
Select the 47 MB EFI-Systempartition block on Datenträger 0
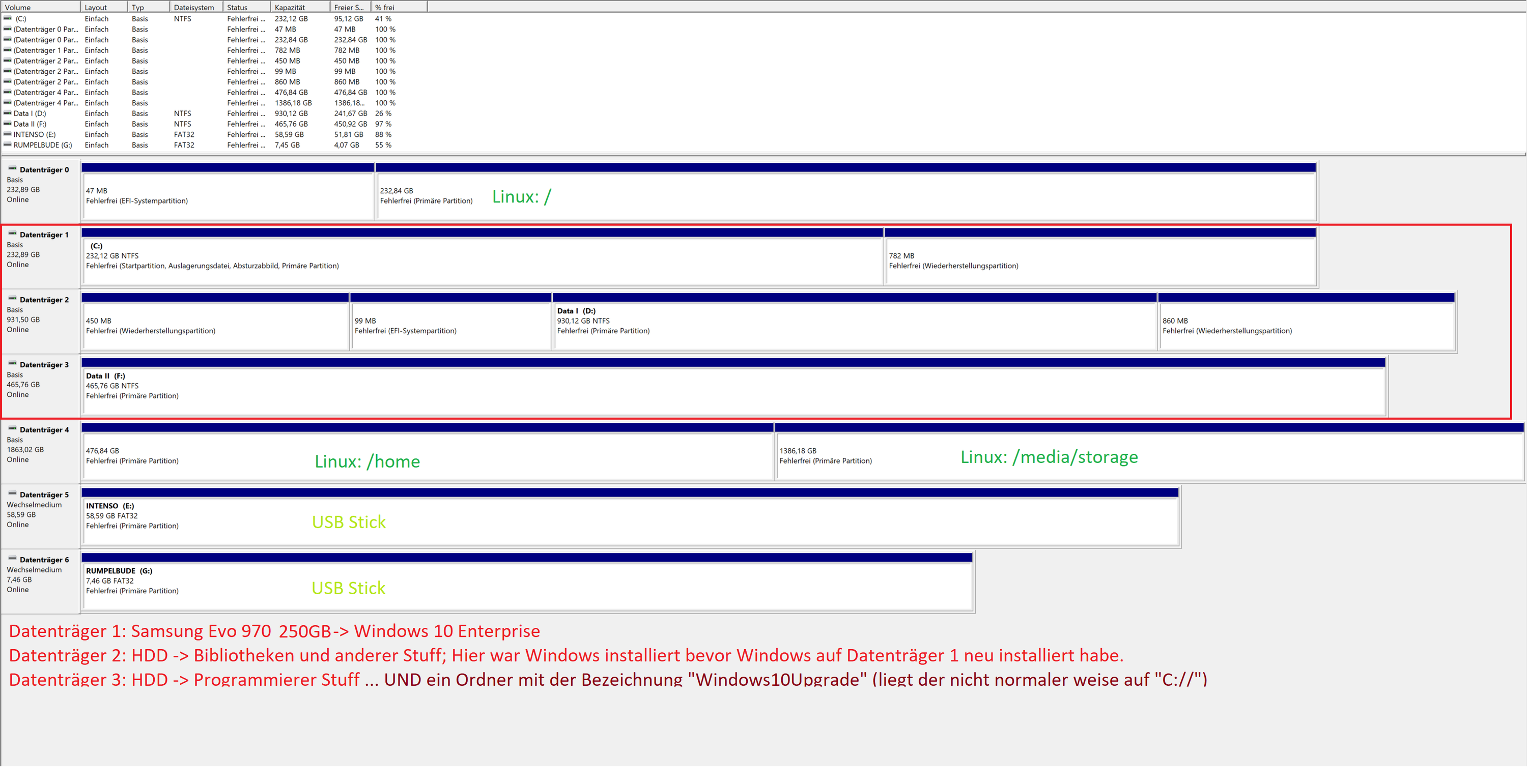tap(228, 191)
